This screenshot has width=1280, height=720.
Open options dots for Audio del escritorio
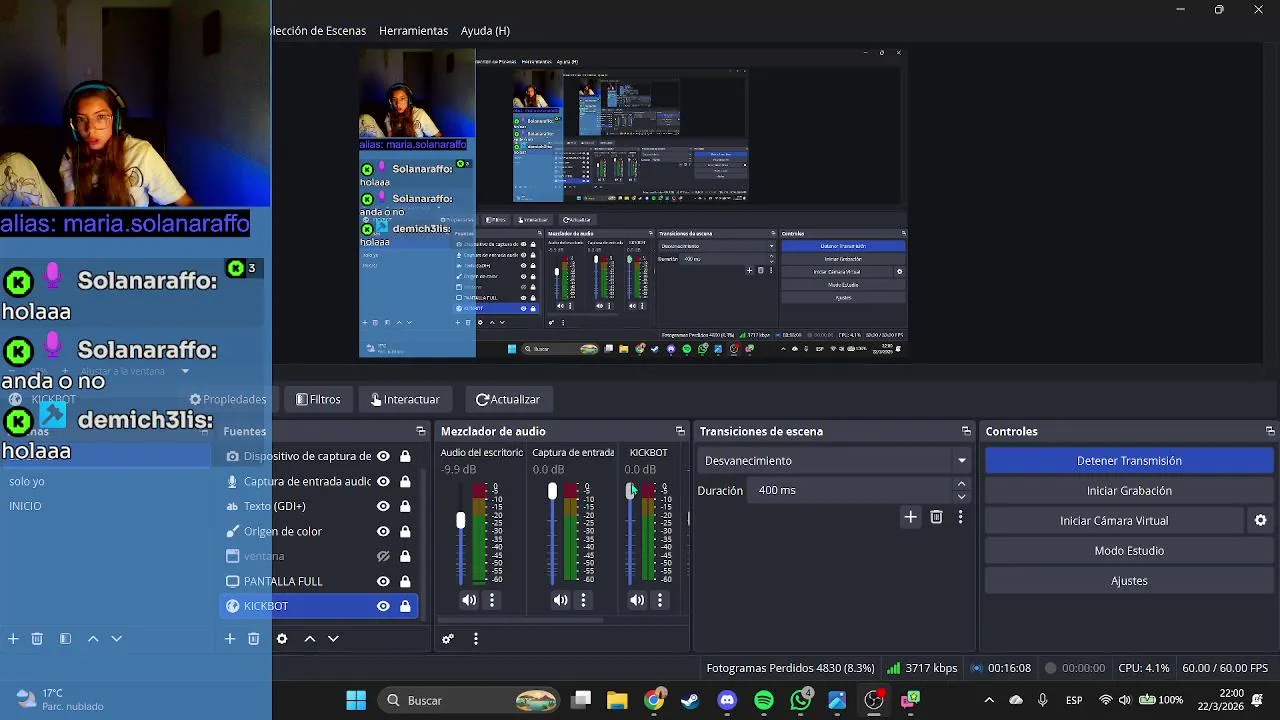[492, 600]
